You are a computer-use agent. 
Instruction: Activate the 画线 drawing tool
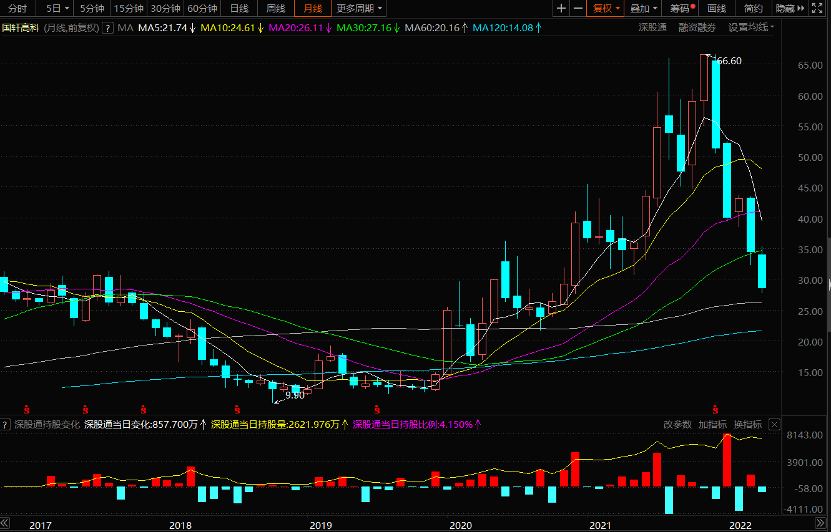716,8
